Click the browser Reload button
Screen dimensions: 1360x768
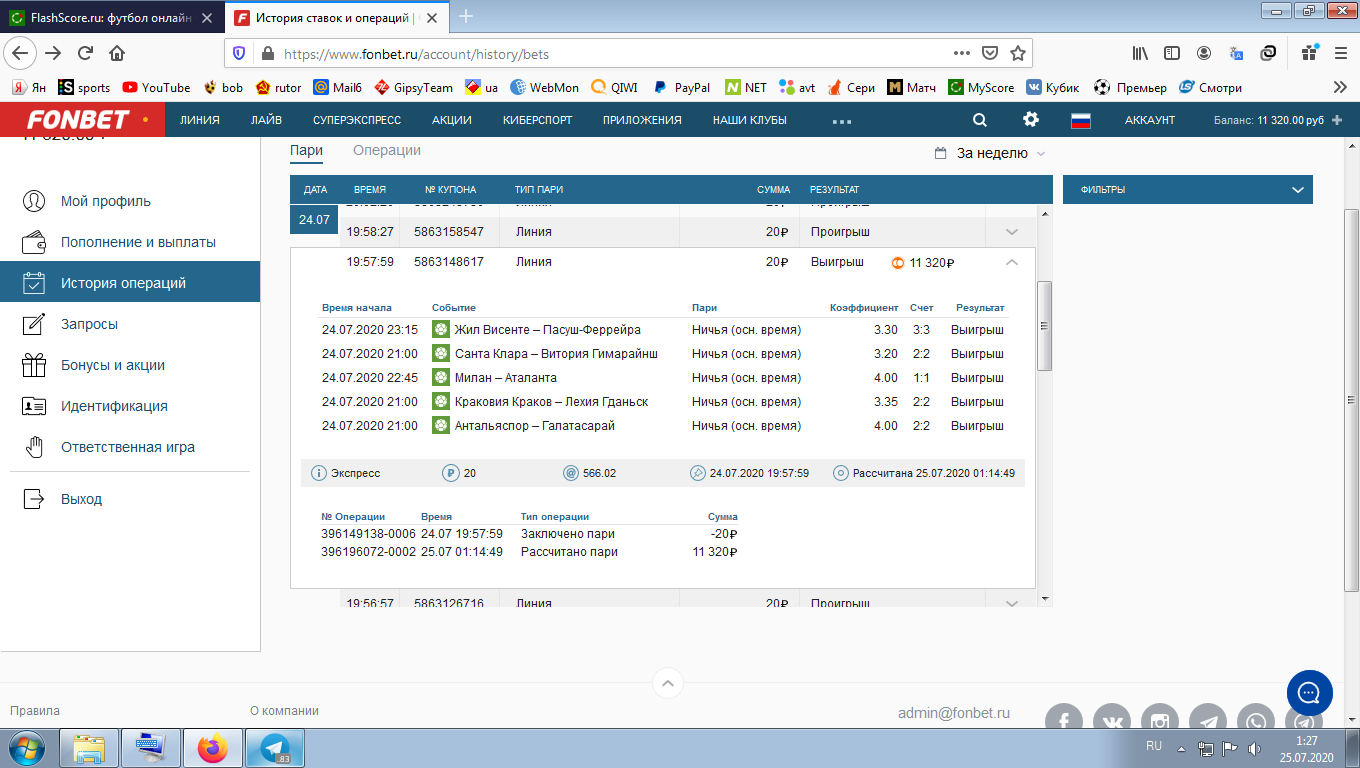[x=86, y=53]
